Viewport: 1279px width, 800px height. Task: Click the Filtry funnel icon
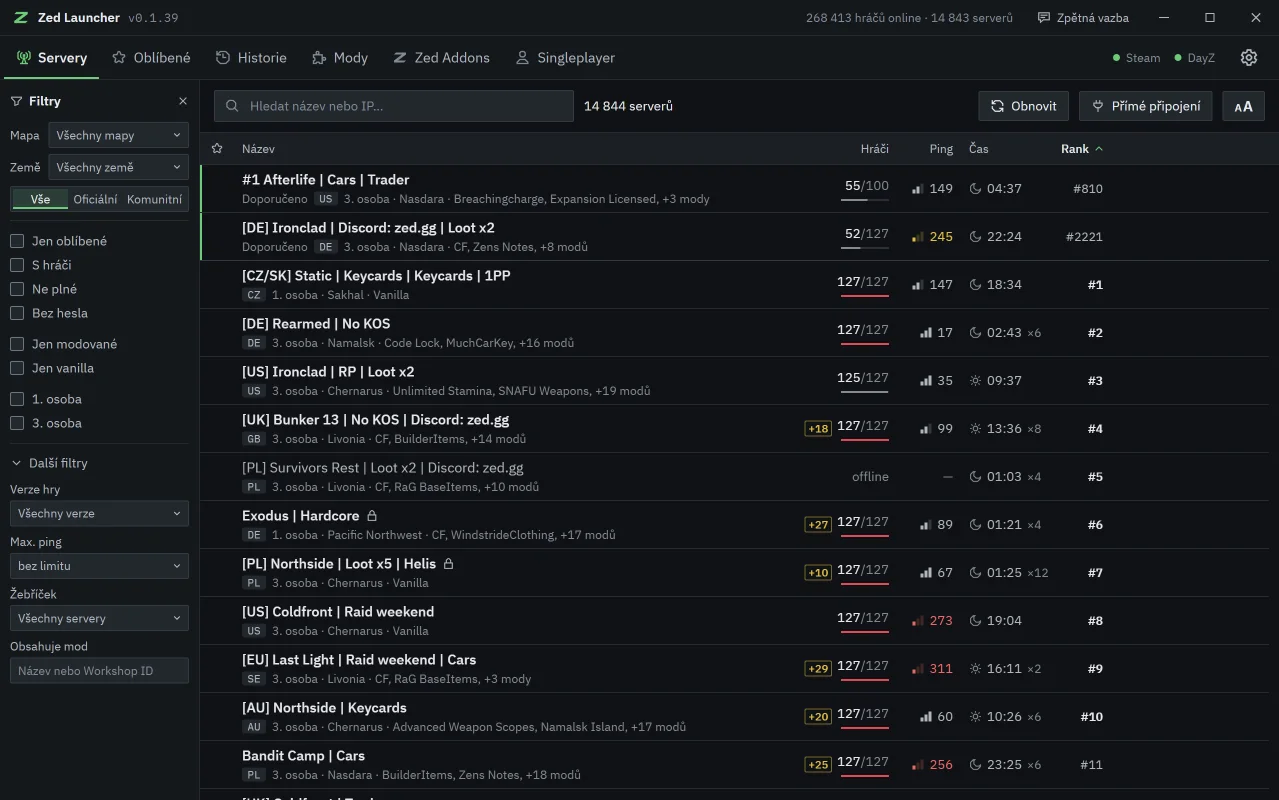17,101
